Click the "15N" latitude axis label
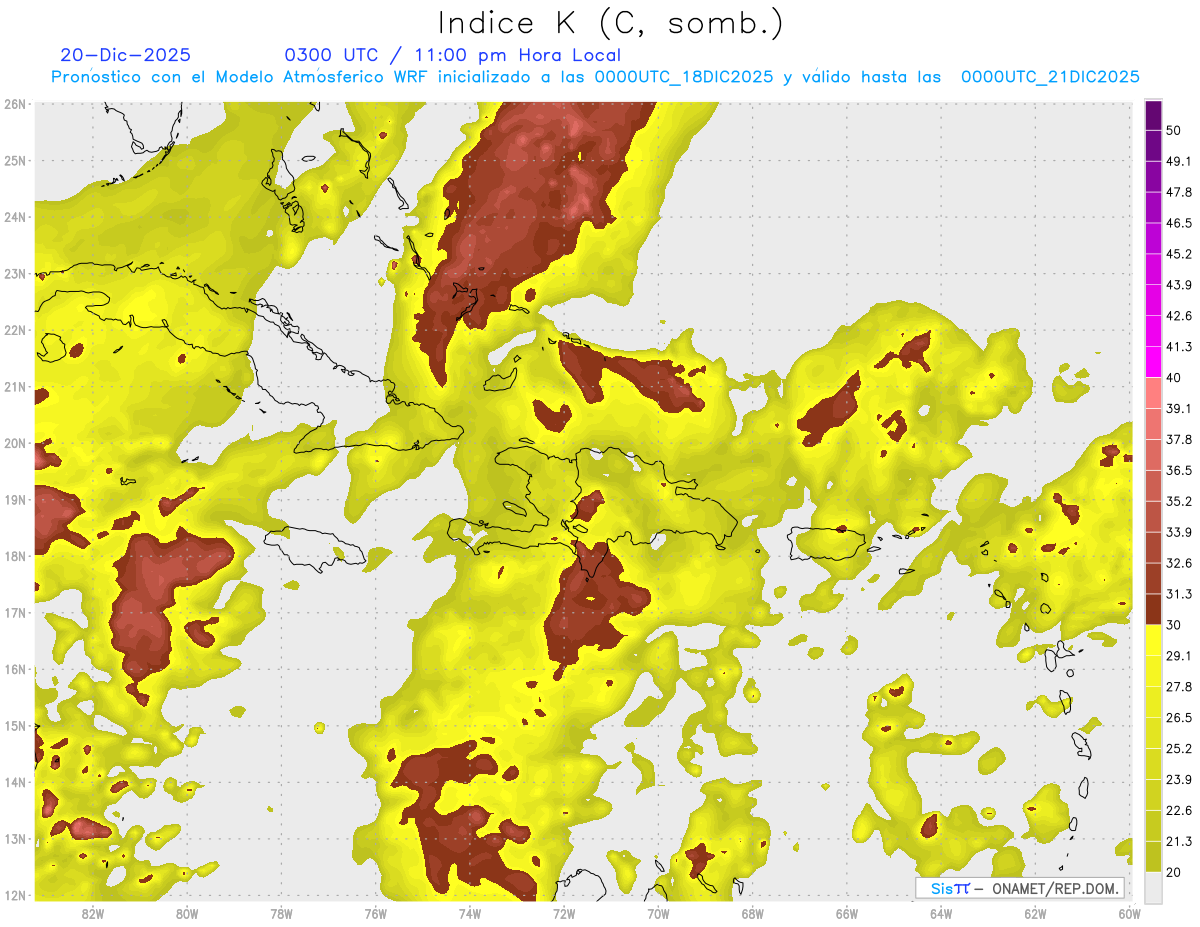This screenshot has height=927, width=1200. pyautogui.click(x=15, y=726)
